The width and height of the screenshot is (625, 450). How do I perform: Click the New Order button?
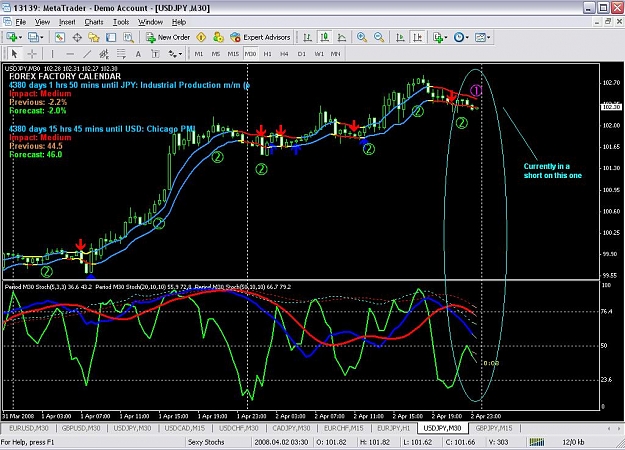(x=168, y=37)
